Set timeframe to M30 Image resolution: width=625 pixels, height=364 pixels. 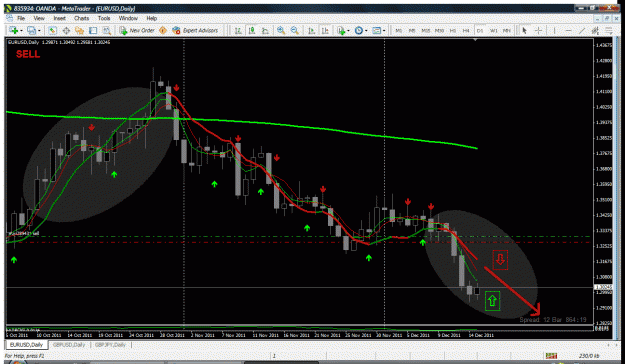pyautogui.click(x=440, y=31)
